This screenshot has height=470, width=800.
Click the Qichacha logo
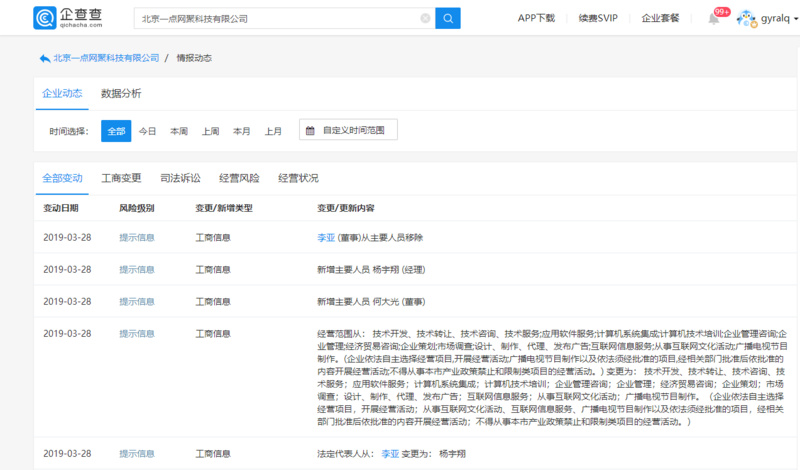[72, 18]
